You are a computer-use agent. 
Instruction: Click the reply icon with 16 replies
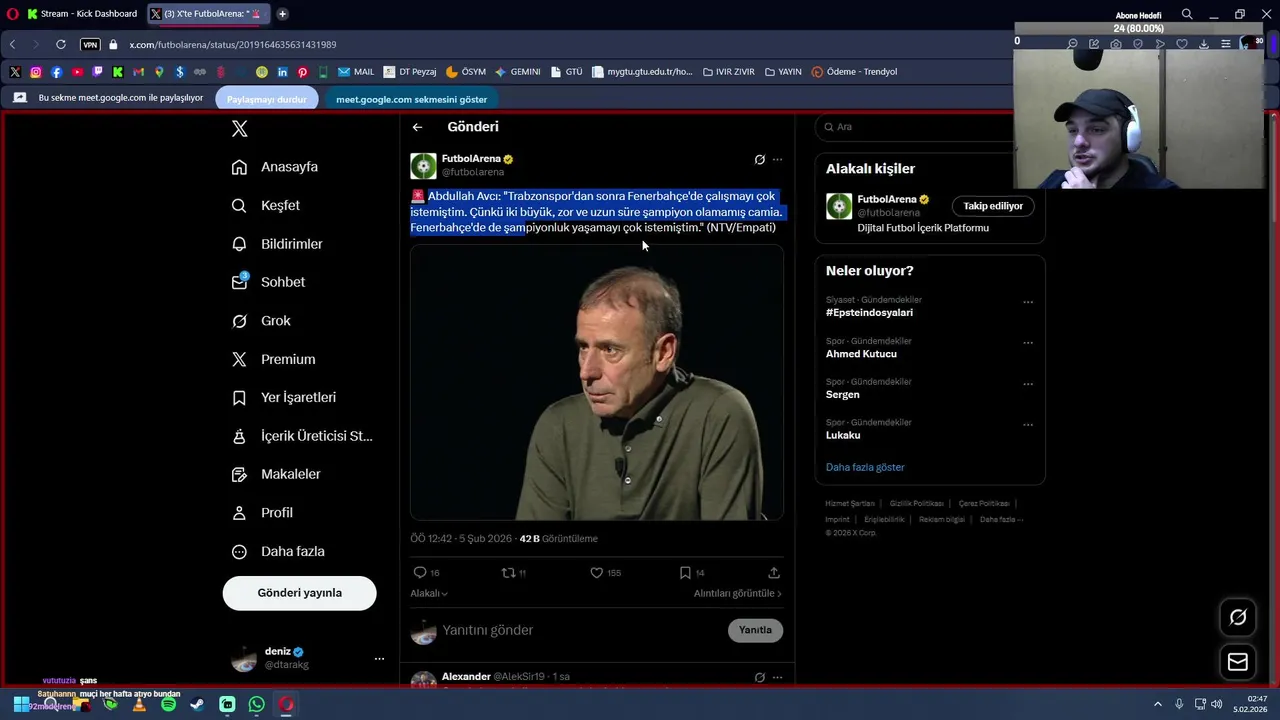click(420, 573)
